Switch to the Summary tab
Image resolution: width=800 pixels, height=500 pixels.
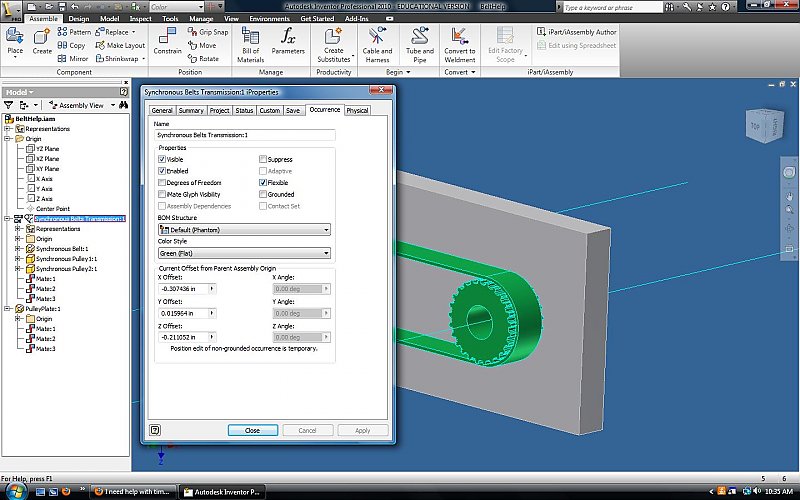tap(191, 110)
